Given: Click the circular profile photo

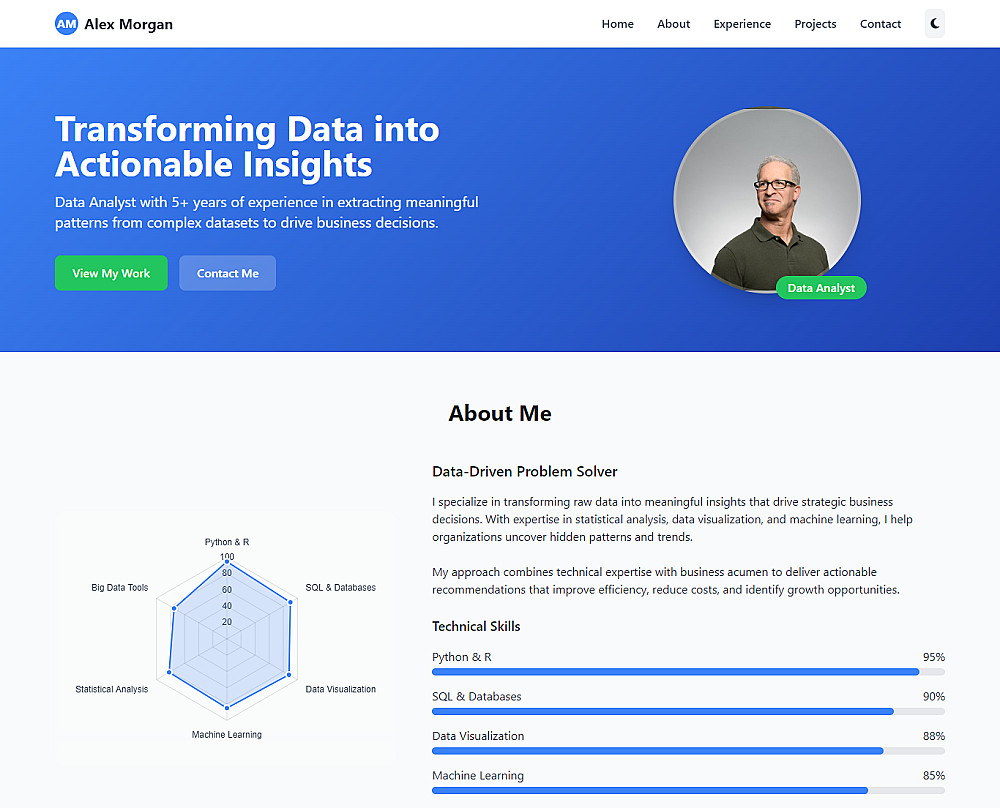Looking at the screenshot, I should [766, 199].
